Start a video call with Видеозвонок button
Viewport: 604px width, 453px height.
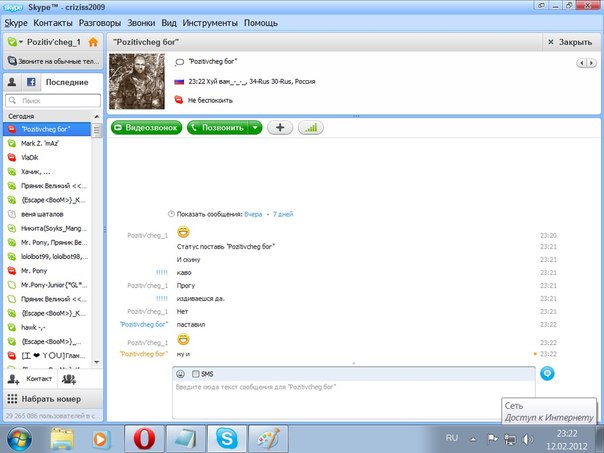(147, 127)
